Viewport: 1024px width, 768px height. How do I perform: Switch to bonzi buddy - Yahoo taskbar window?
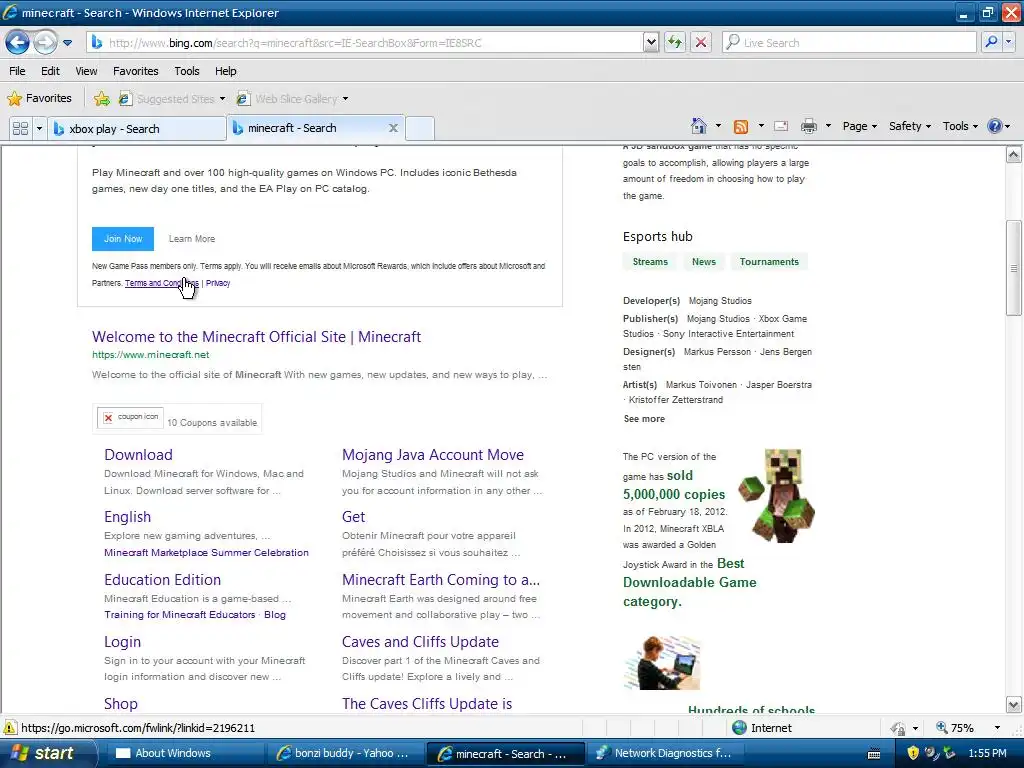click(344, 754)
